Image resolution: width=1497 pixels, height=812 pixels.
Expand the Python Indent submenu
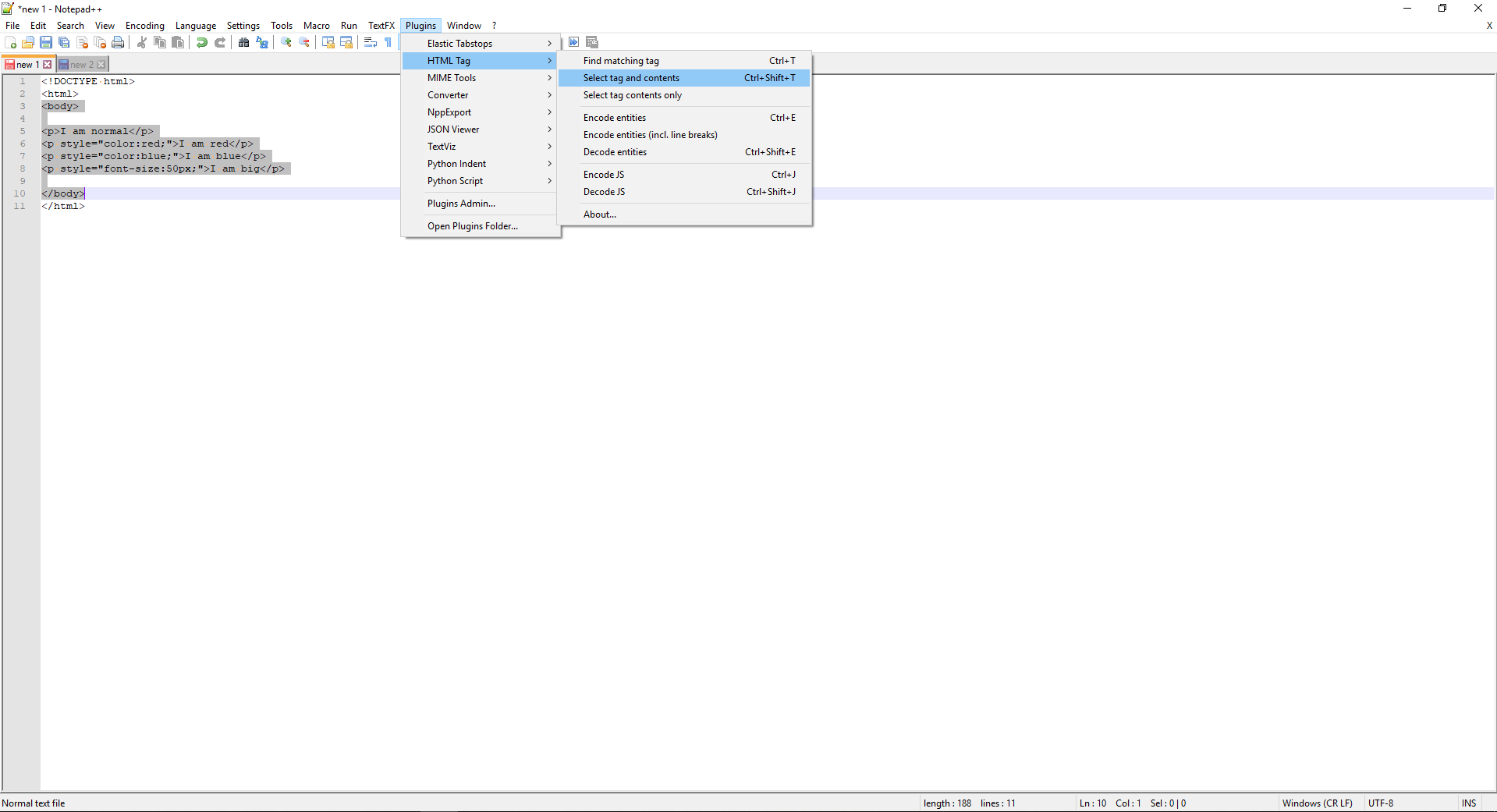[481, 164]
